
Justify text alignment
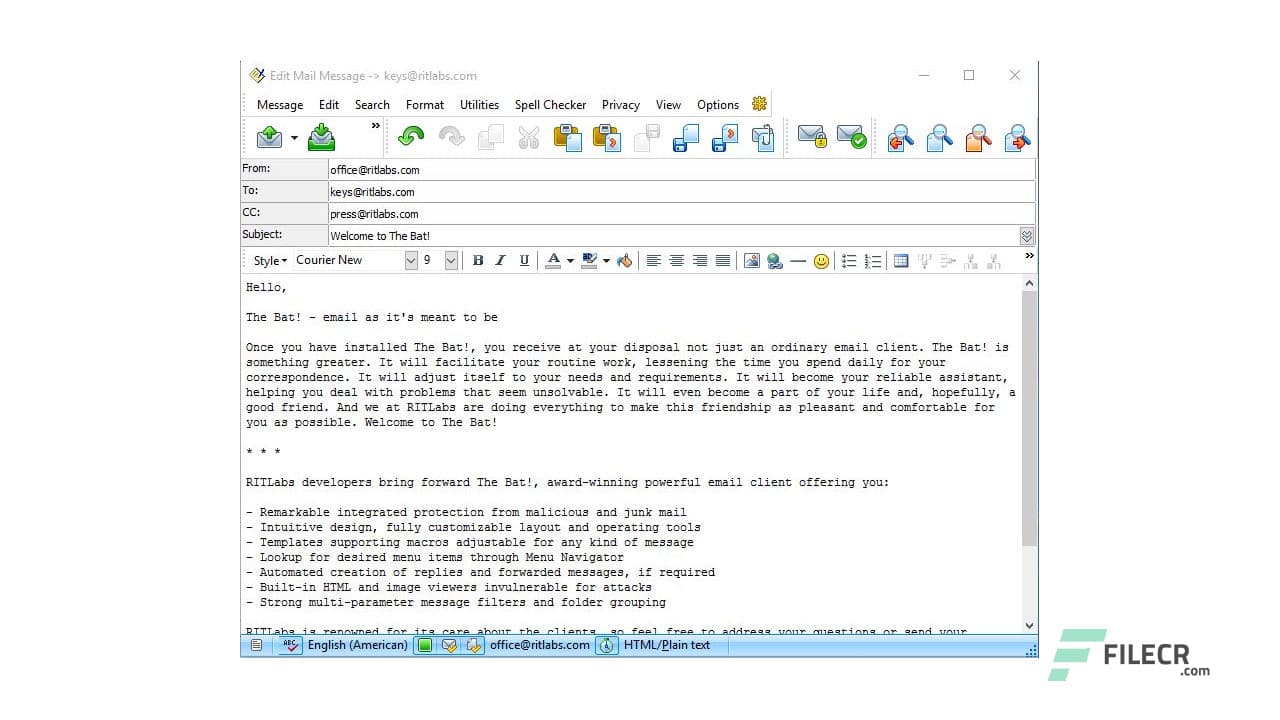723,260
